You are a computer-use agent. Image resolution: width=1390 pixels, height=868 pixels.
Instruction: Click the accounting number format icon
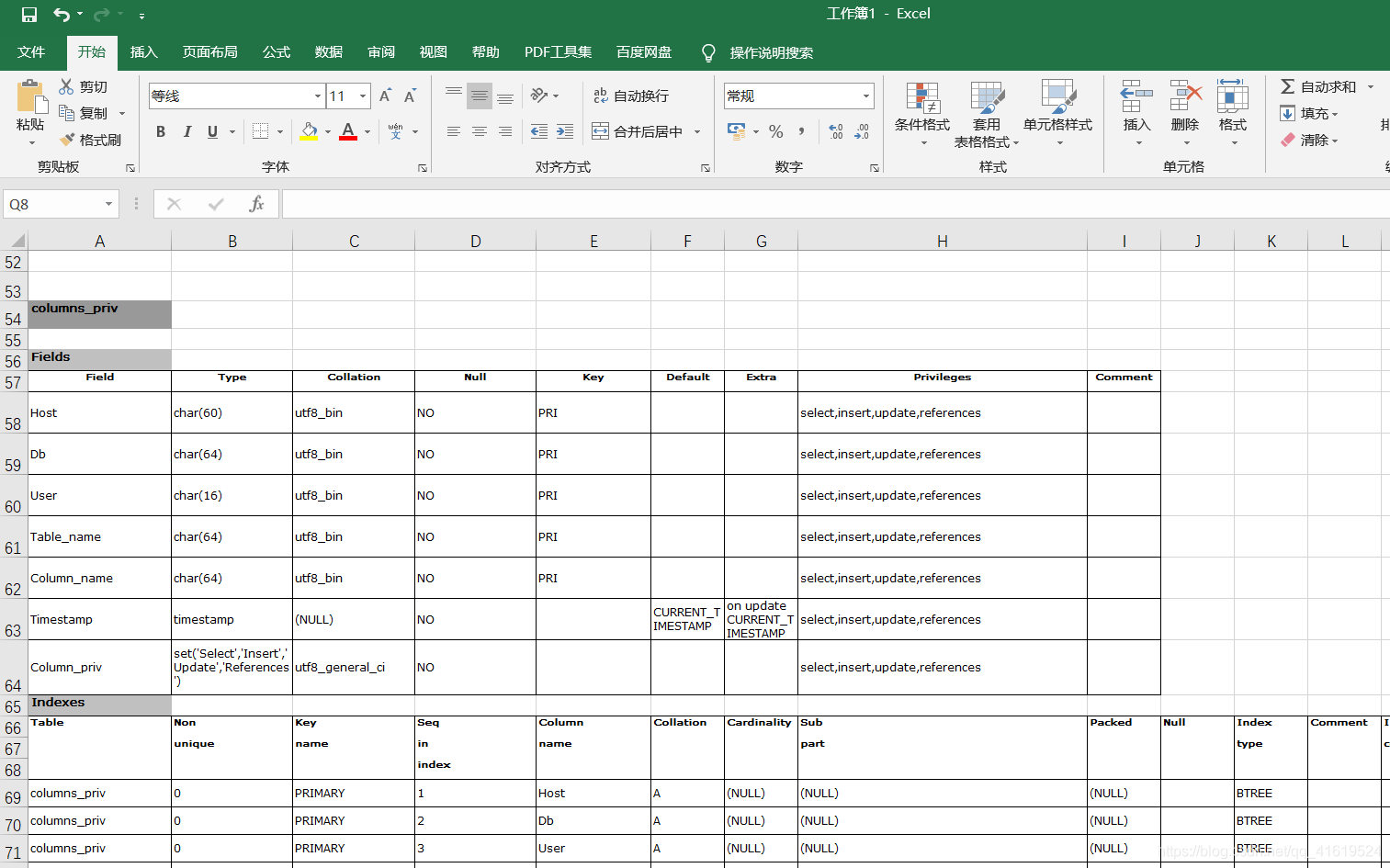pyautogui.click(x=737, y=131)
